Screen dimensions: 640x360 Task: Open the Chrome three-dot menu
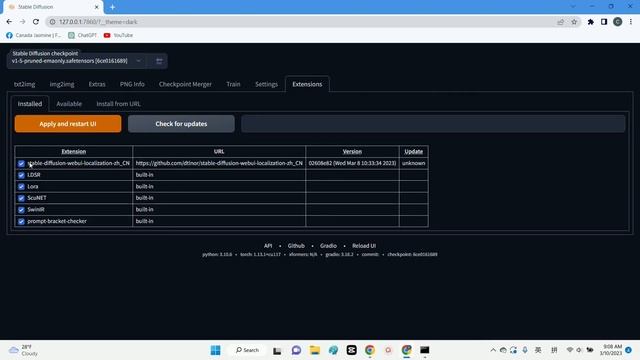click(x=631, y=22)
